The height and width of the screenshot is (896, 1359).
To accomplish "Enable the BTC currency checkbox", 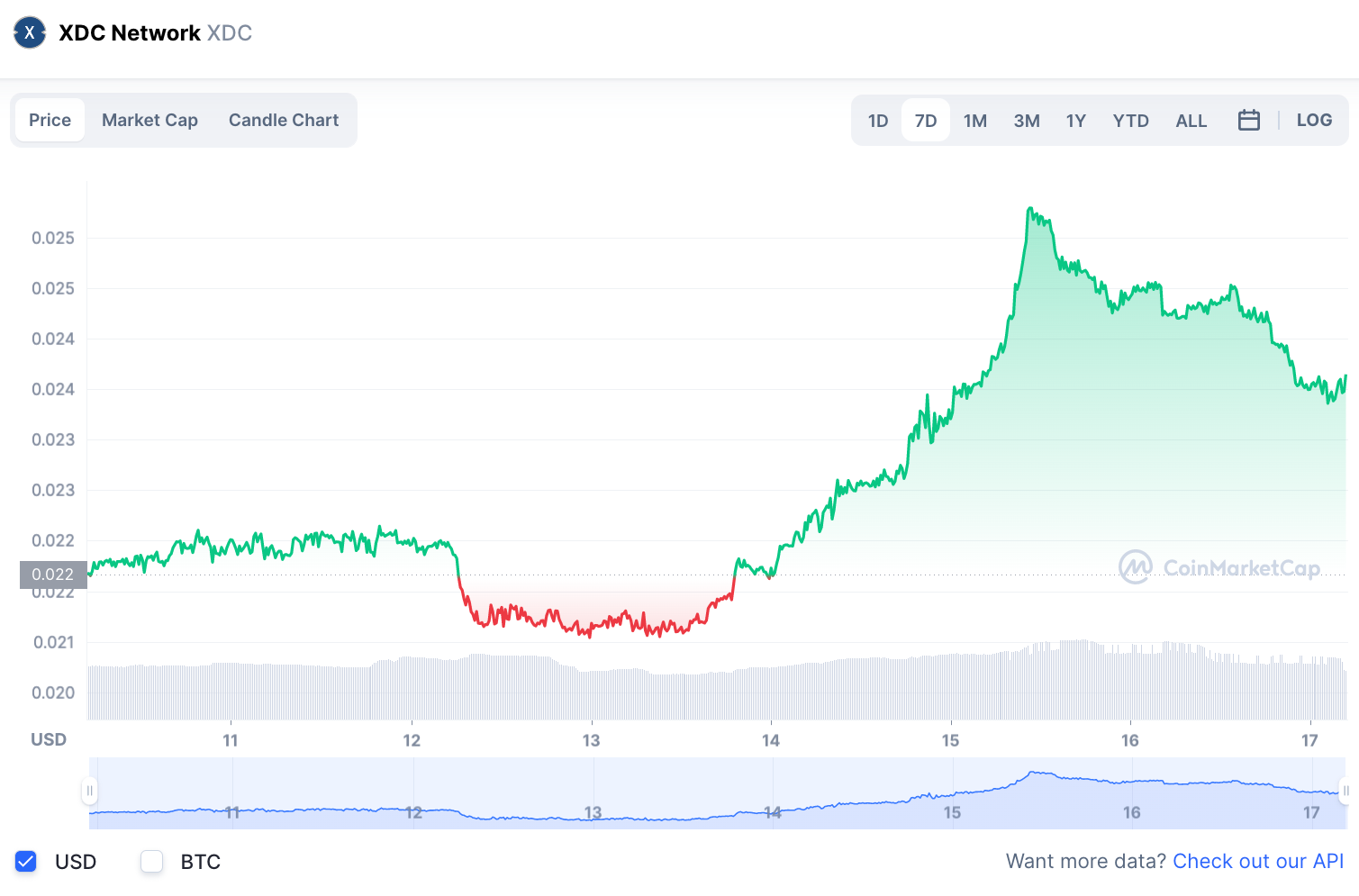I will pos(152,862).
